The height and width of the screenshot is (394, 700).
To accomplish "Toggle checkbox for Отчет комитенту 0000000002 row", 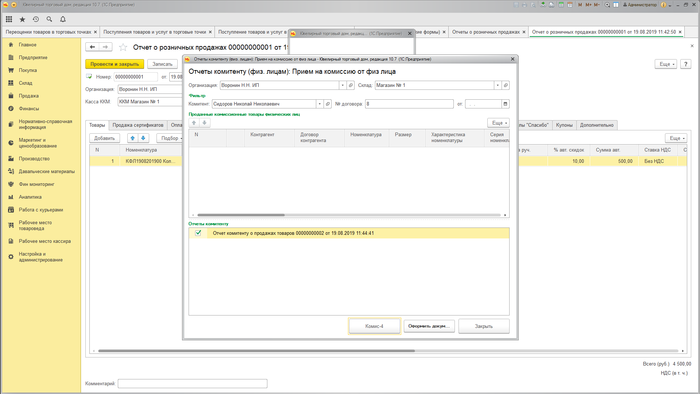I will 198,233.
